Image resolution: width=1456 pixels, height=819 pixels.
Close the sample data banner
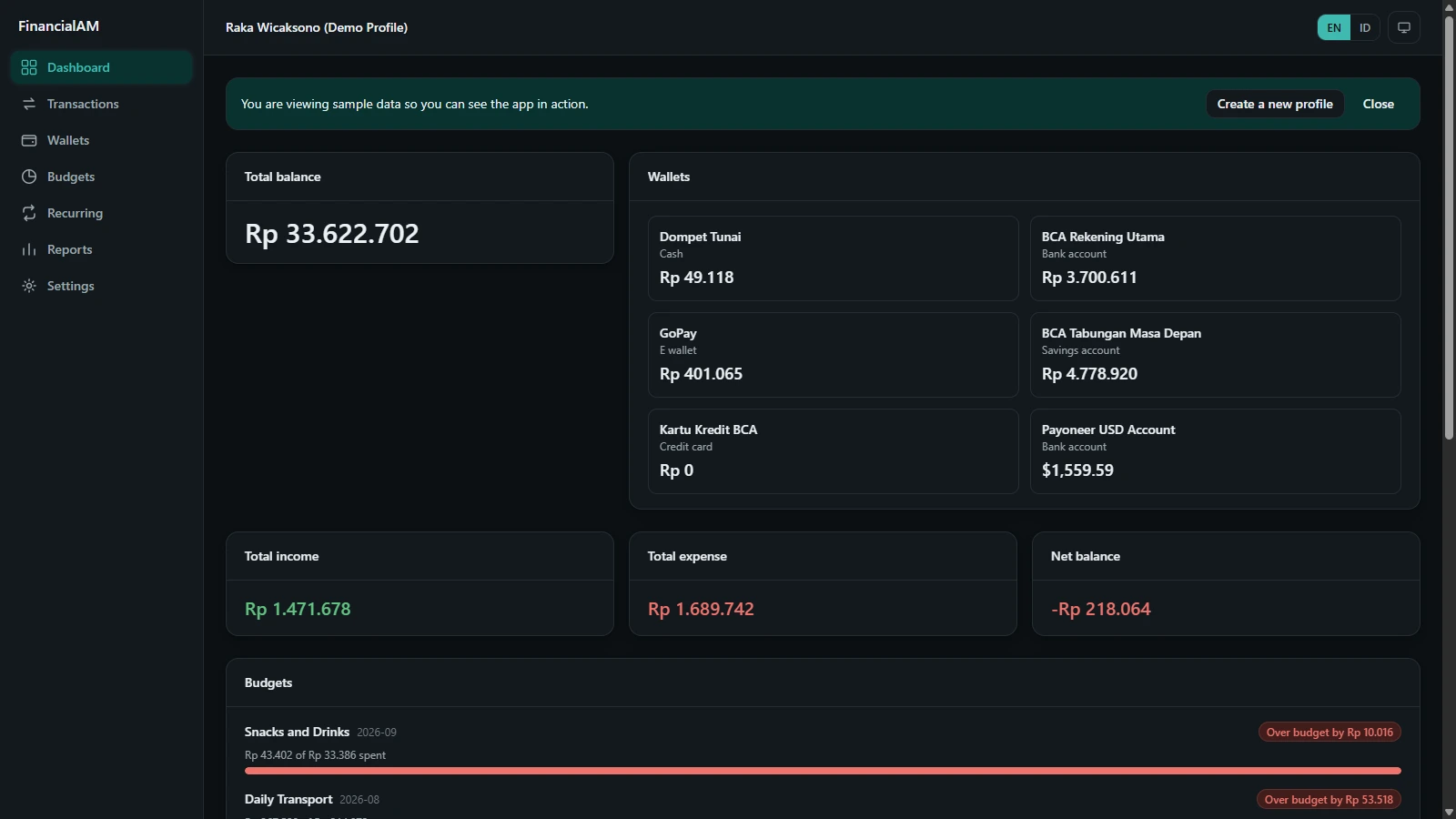(1378, 104)
